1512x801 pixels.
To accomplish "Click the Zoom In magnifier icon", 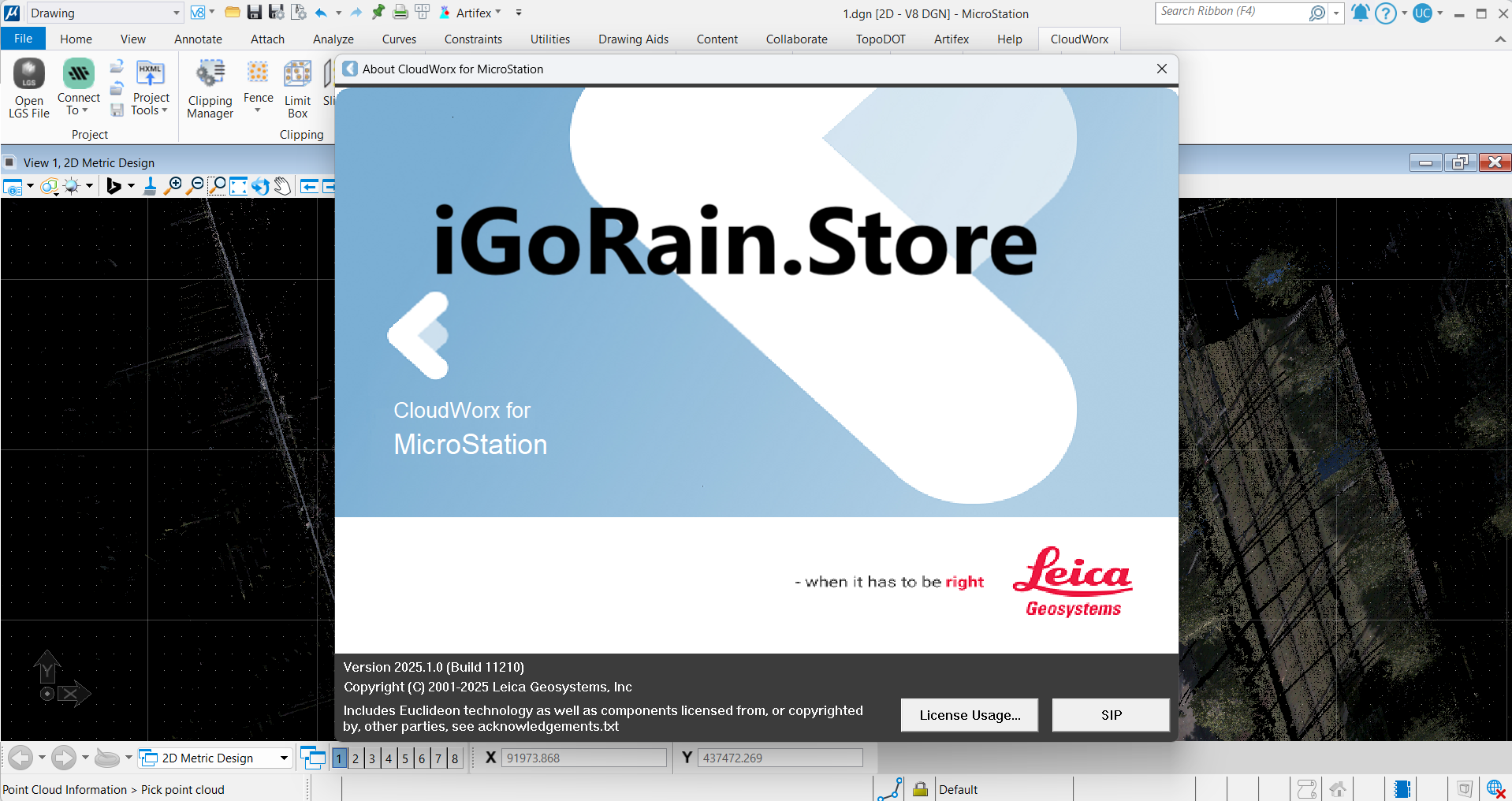I will coord(173,186).
